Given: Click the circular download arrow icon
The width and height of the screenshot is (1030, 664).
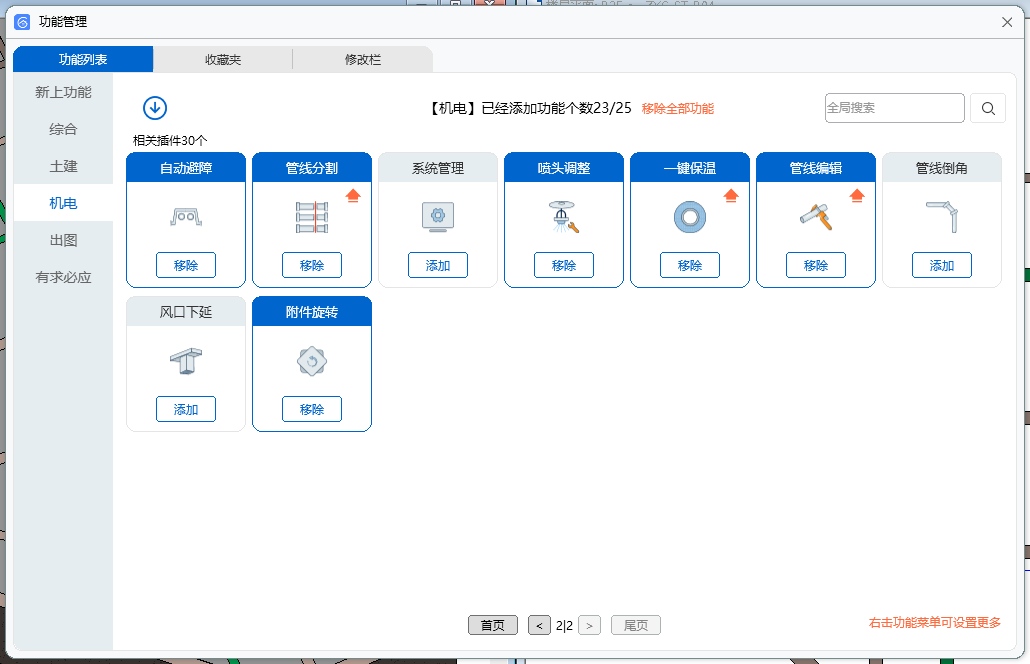Looking at the screenshot, I should (x=155, y=108).
